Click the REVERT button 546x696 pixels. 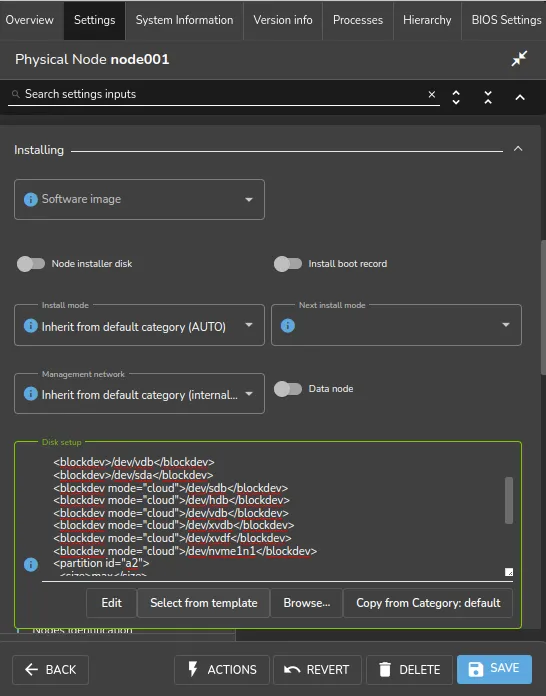tap(317, 669)
